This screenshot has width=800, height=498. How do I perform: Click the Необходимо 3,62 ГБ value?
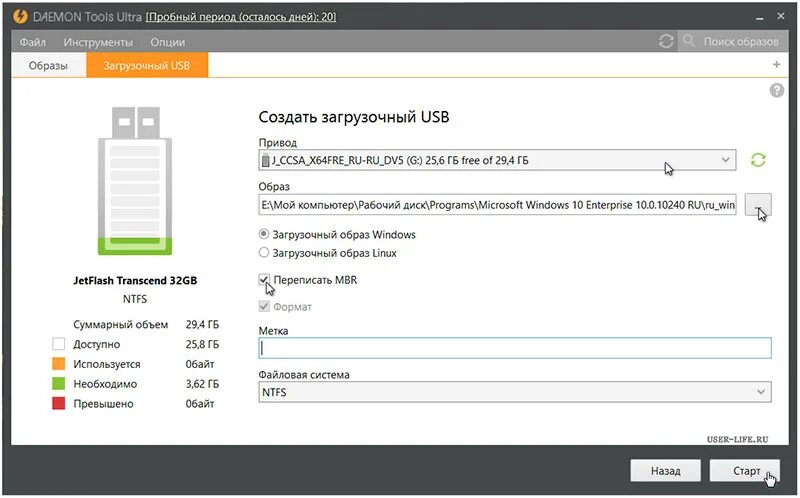[x=202, y=384]
